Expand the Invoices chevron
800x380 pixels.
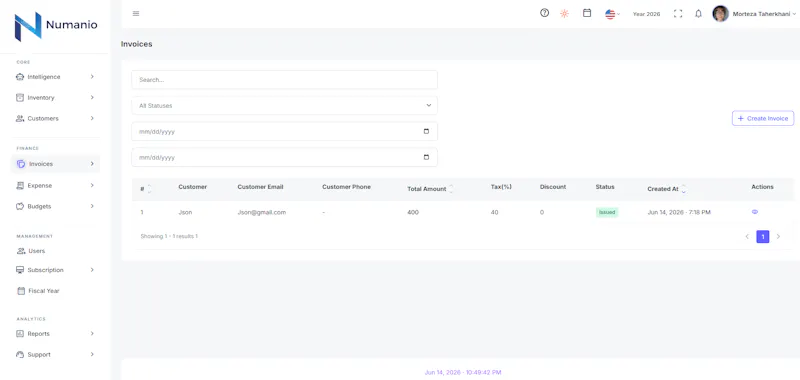tap(92, 164)
